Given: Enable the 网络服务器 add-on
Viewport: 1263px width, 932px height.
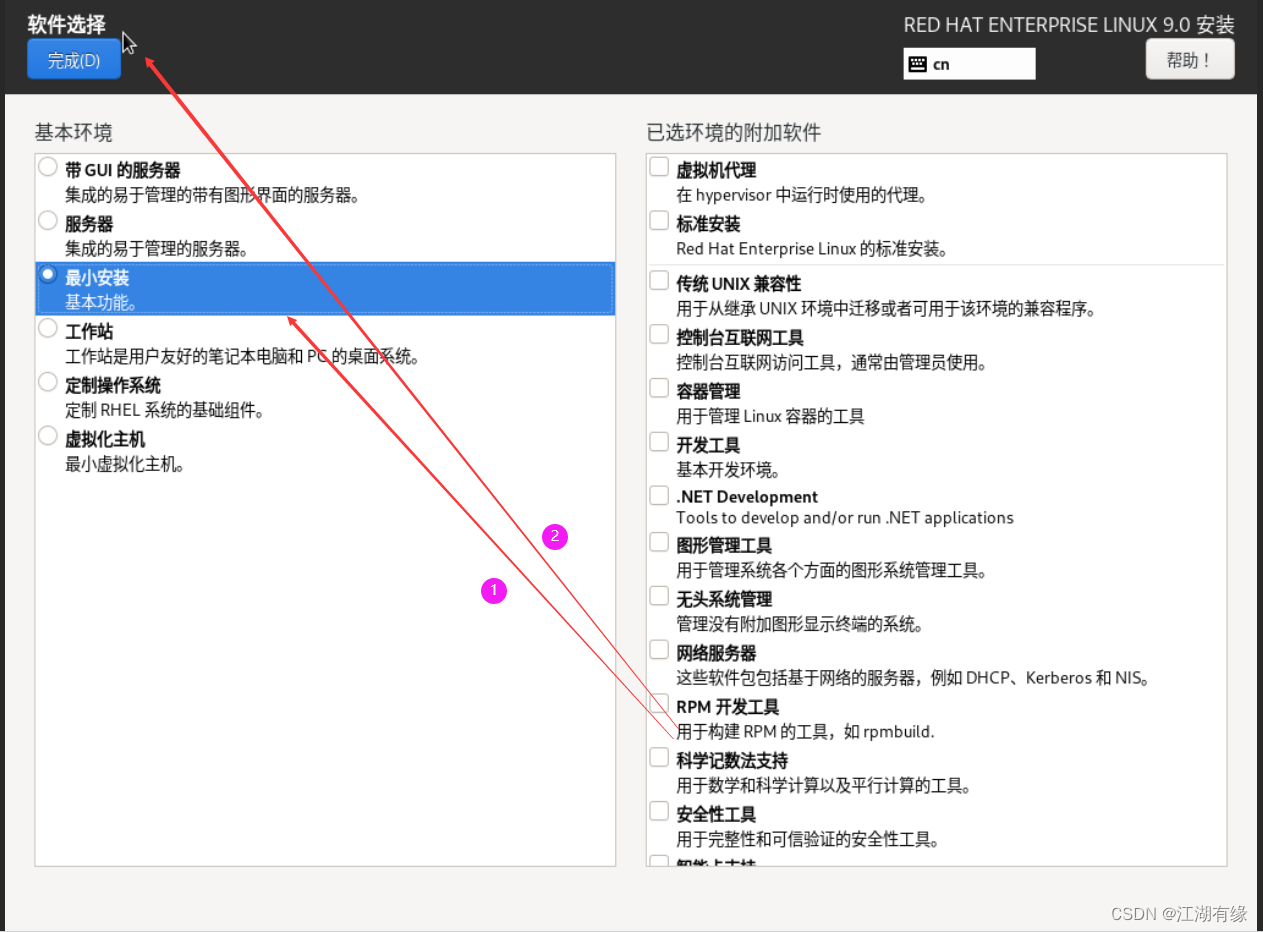Looking at the screenshot, I should coord(658,649).
